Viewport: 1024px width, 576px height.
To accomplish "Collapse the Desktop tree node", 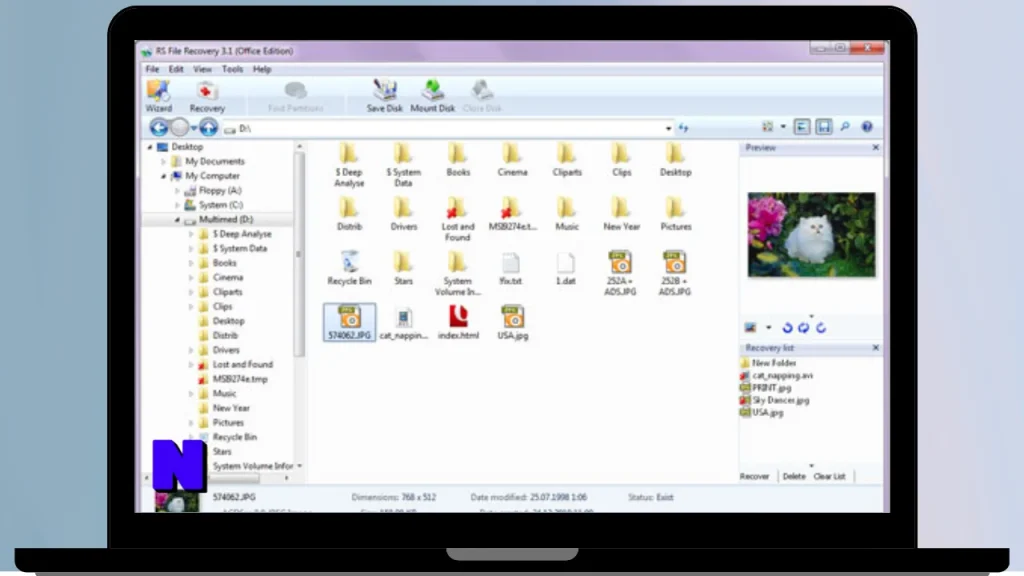I will [150, 147].
